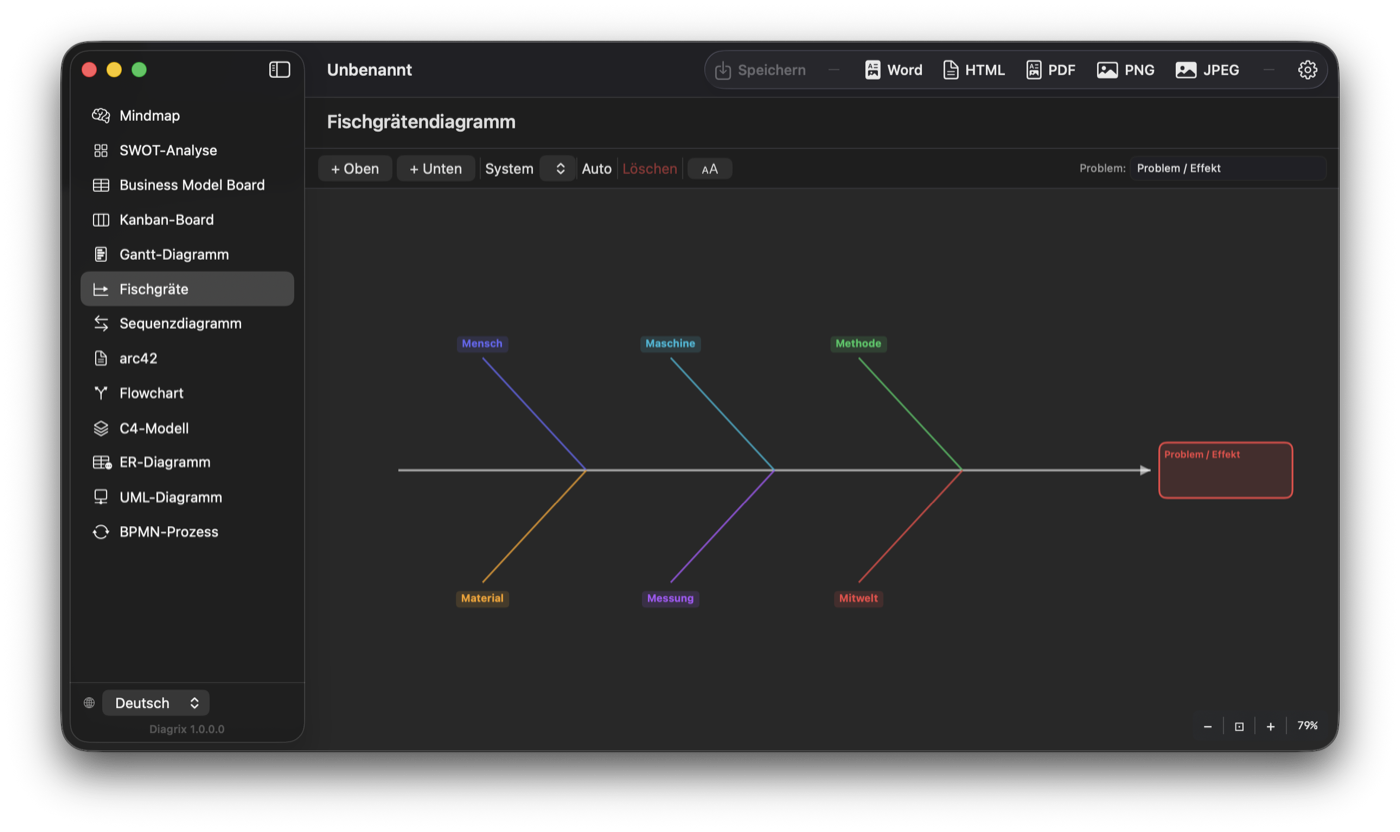1400x832 pixels.
Task: Click the Sequenzdiagramm arrows icon
Action: pyautogui.click(x=101, y=323)
